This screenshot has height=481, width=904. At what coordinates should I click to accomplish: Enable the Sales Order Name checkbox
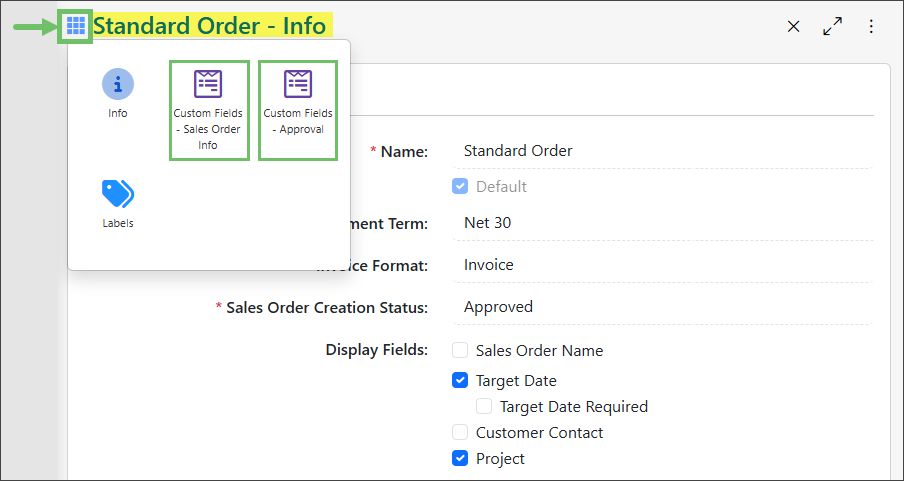(x=459, y=351)
